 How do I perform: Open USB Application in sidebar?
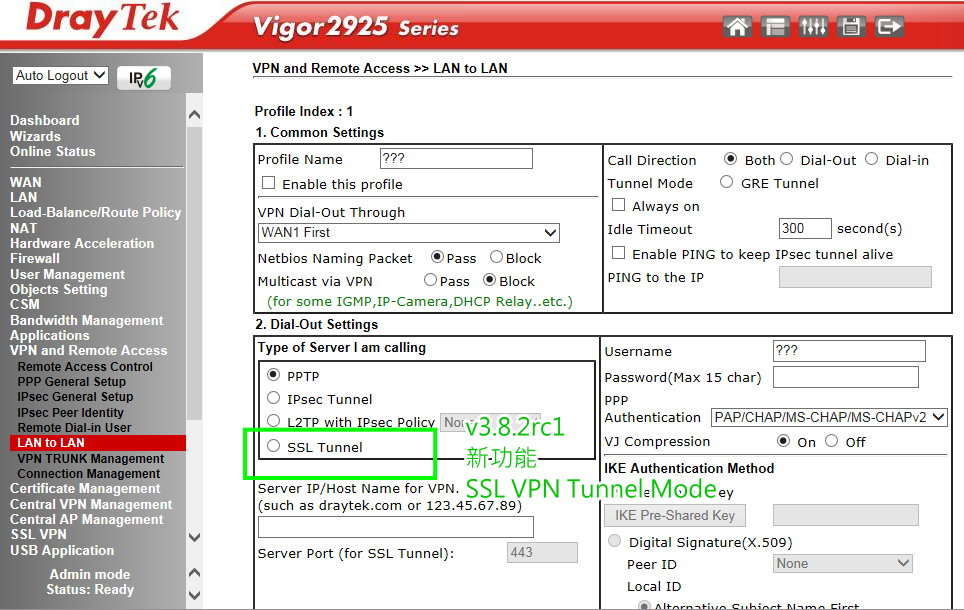click(x=62, y=550)
